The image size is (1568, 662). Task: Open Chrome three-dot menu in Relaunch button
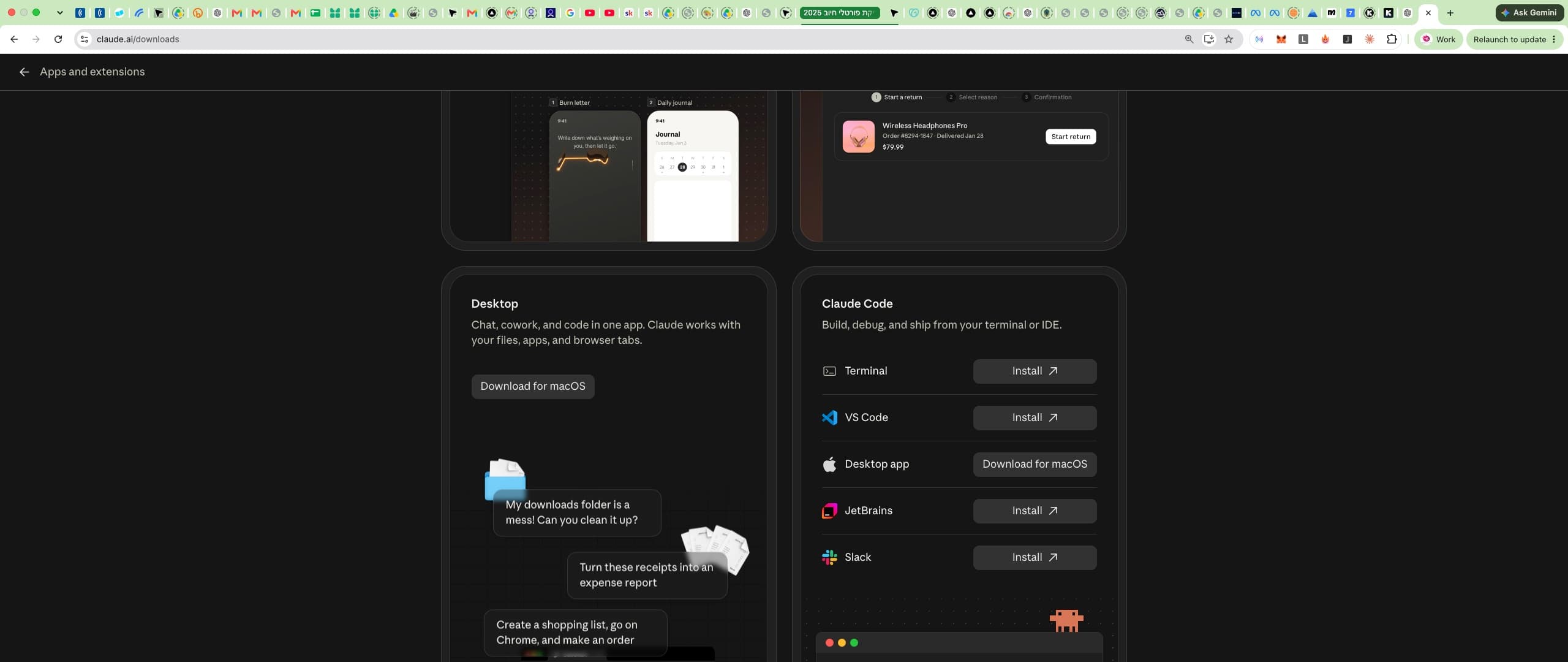coord(1554,39)
